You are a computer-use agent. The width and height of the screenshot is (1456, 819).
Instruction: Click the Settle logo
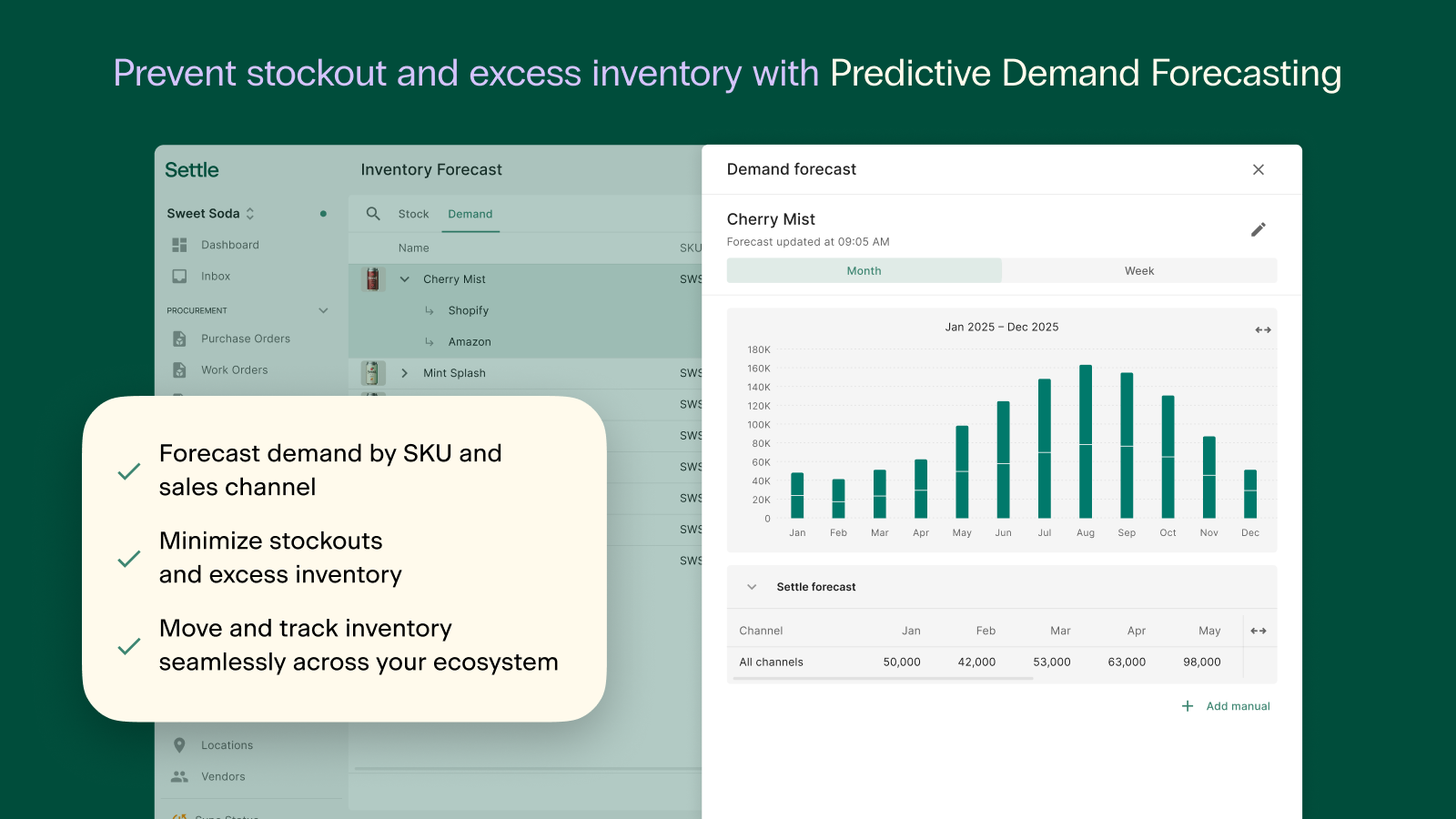click(x=192, y=170)
